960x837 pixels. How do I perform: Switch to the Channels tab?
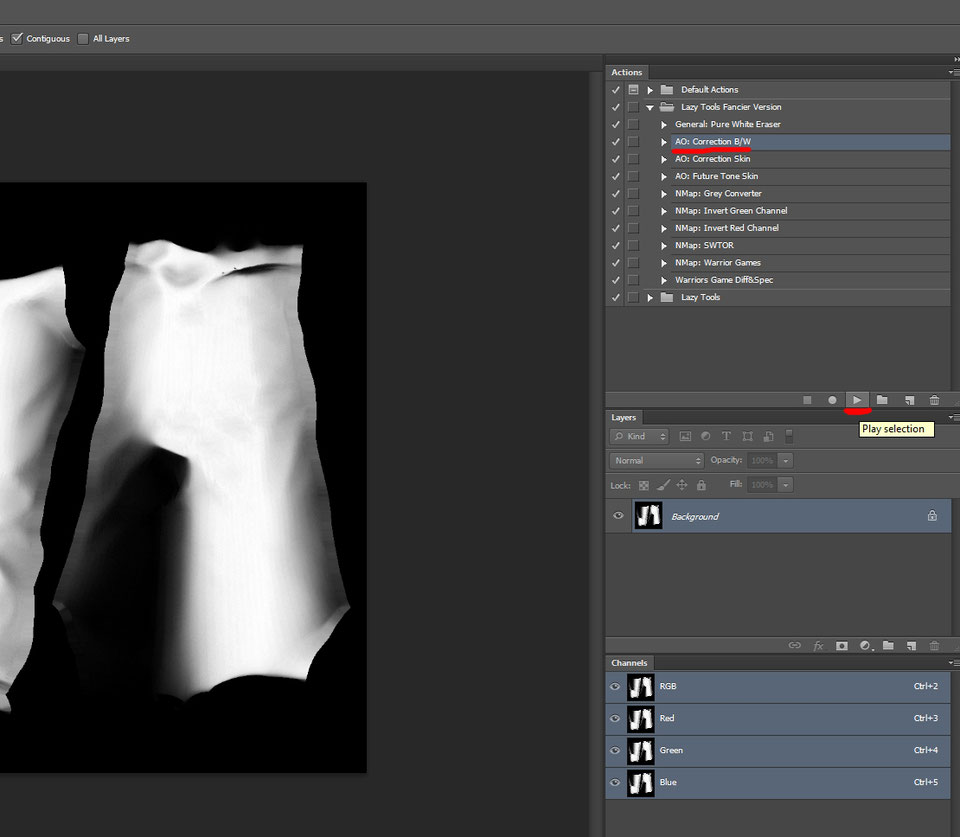629,663
